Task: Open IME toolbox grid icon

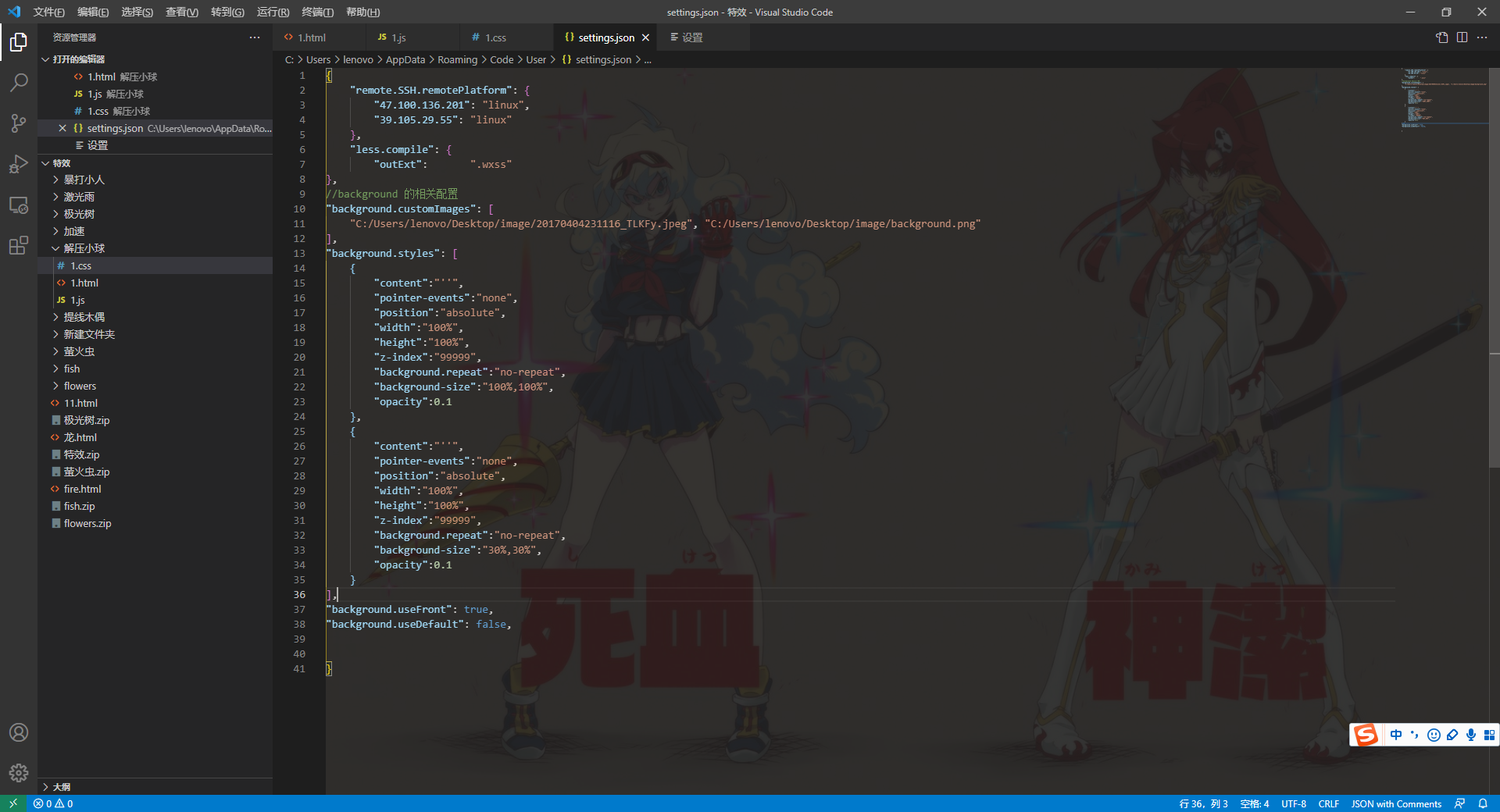Action: tap(1489, 735)
